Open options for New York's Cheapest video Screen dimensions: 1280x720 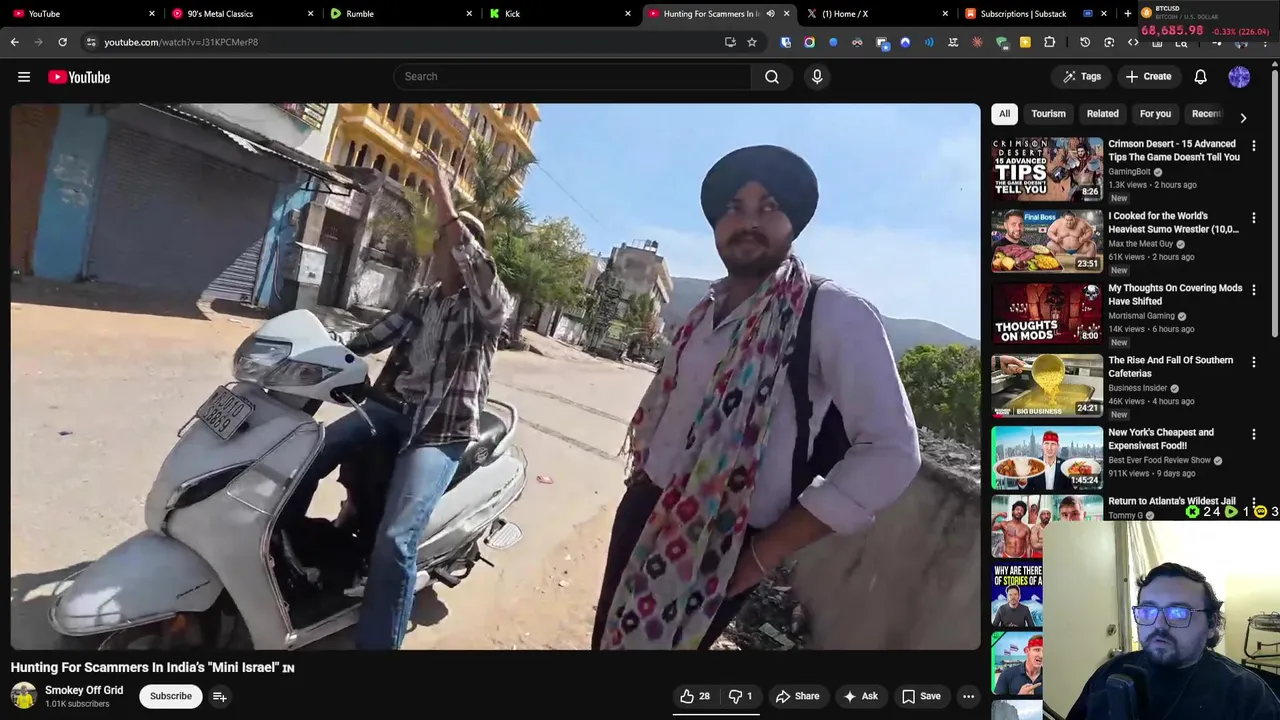pyautogui.click(x=1254, y=434)
